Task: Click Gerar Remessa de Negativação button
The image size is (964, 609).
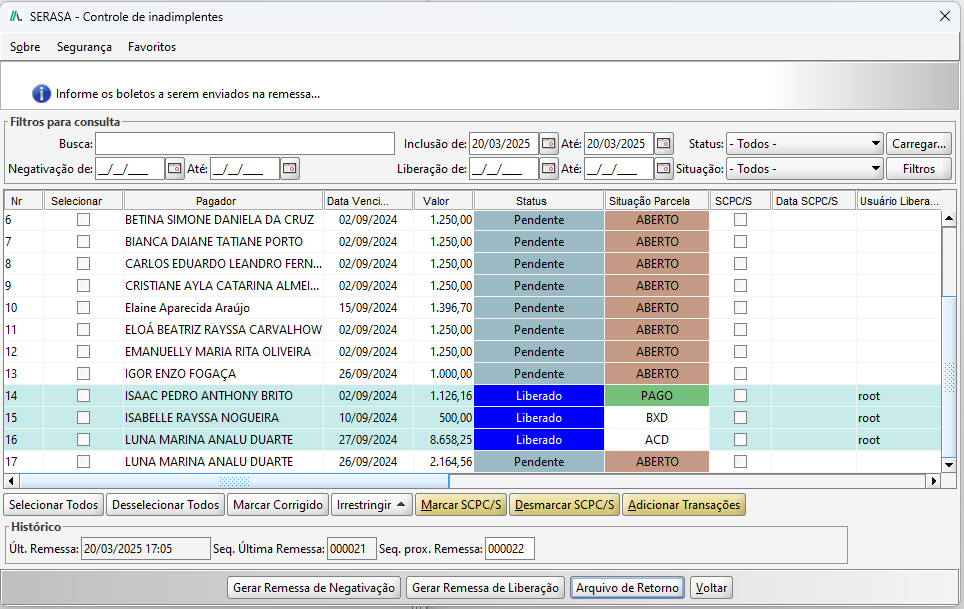Action: [314, 587]
